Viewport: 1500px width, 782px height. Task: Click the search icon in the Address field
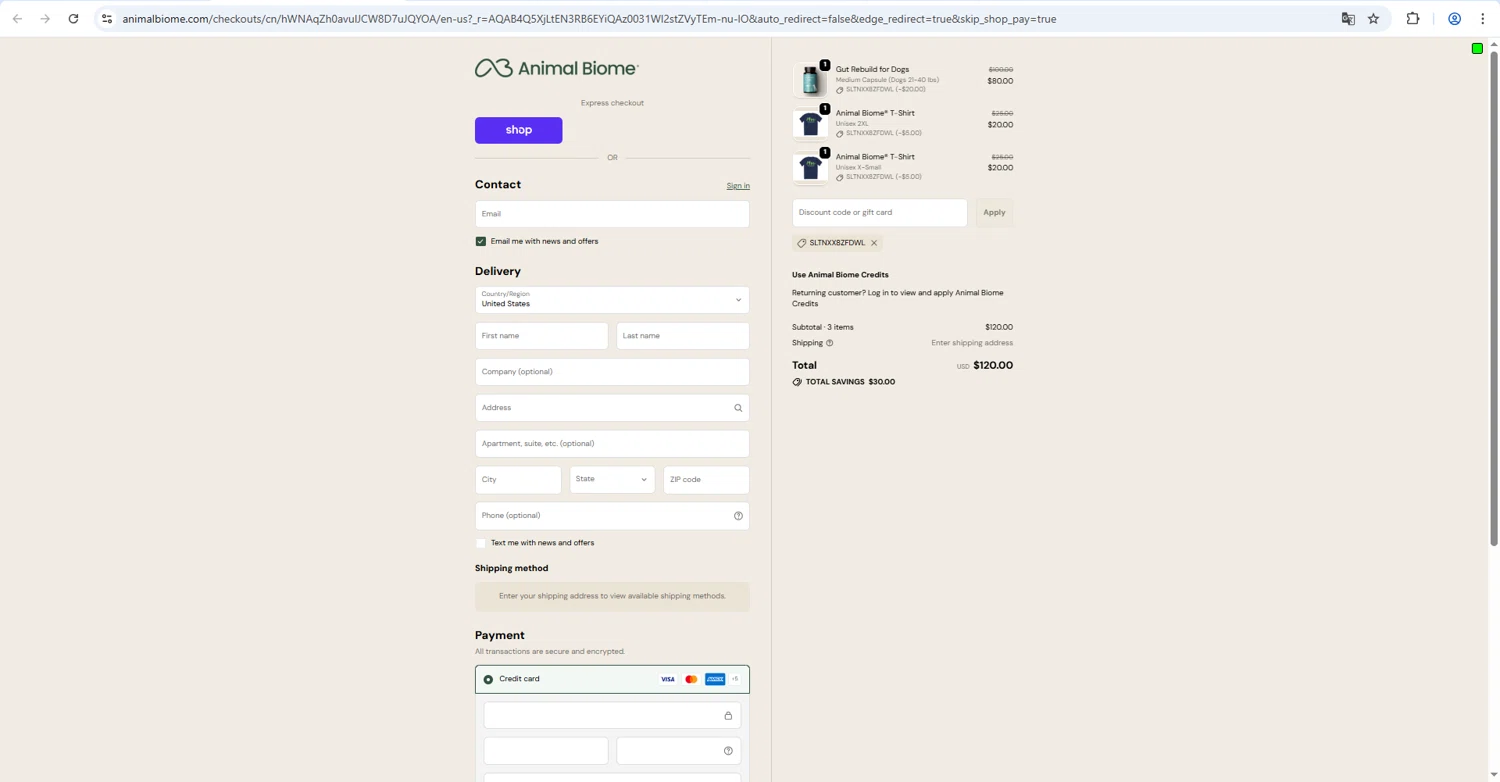click(738, 408)
